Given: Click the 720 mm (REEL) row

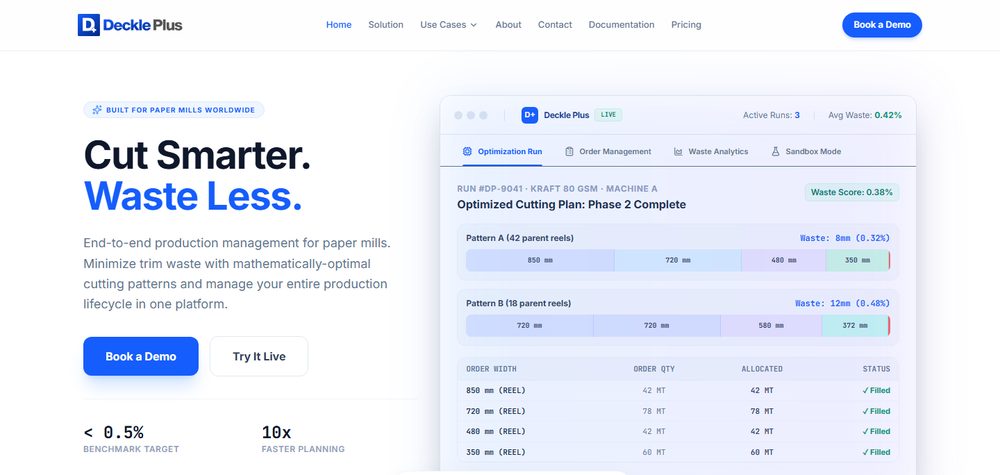Looking at the screenshot, I should point(678,411).
